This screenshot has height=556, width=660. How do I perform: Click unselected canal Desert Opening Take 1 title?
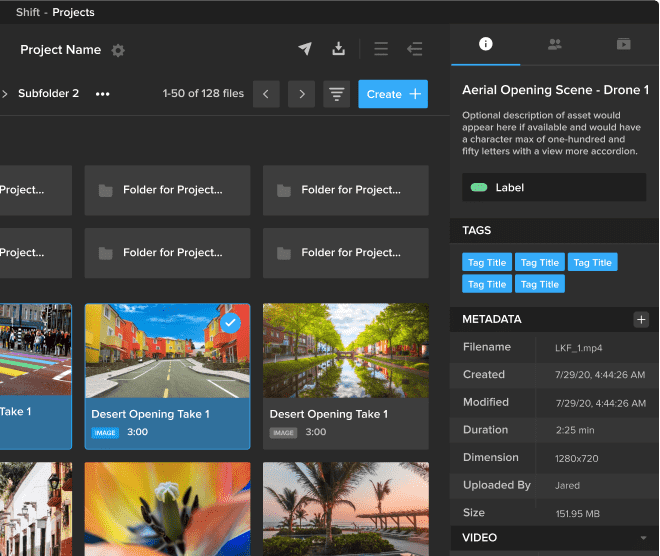328,414
